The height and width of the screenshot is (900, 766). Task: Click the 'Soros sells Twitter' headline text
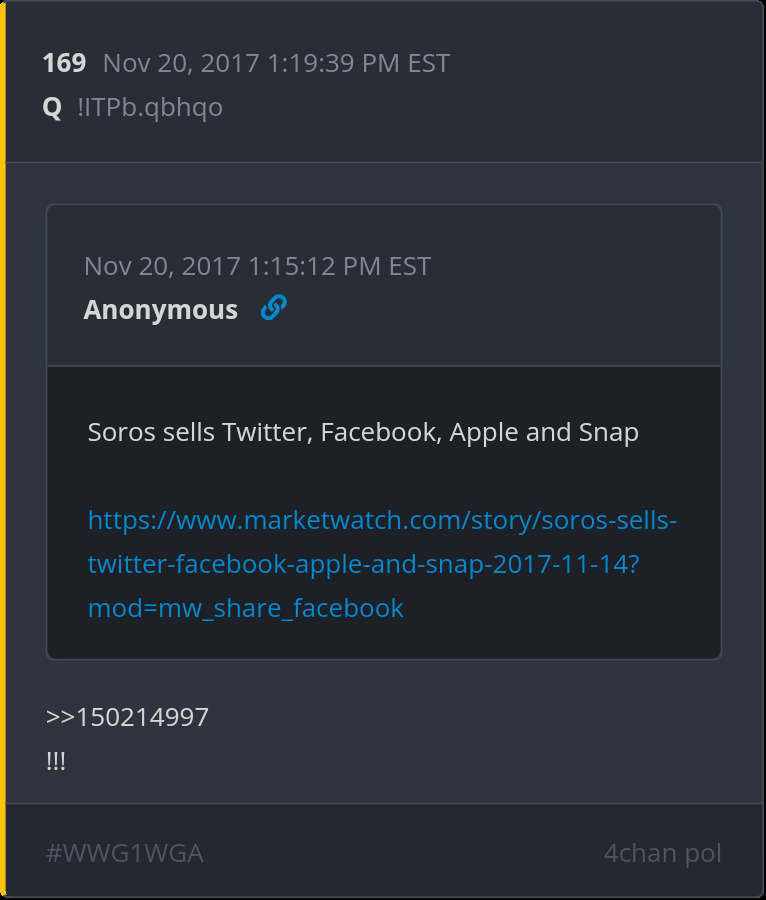363,432
